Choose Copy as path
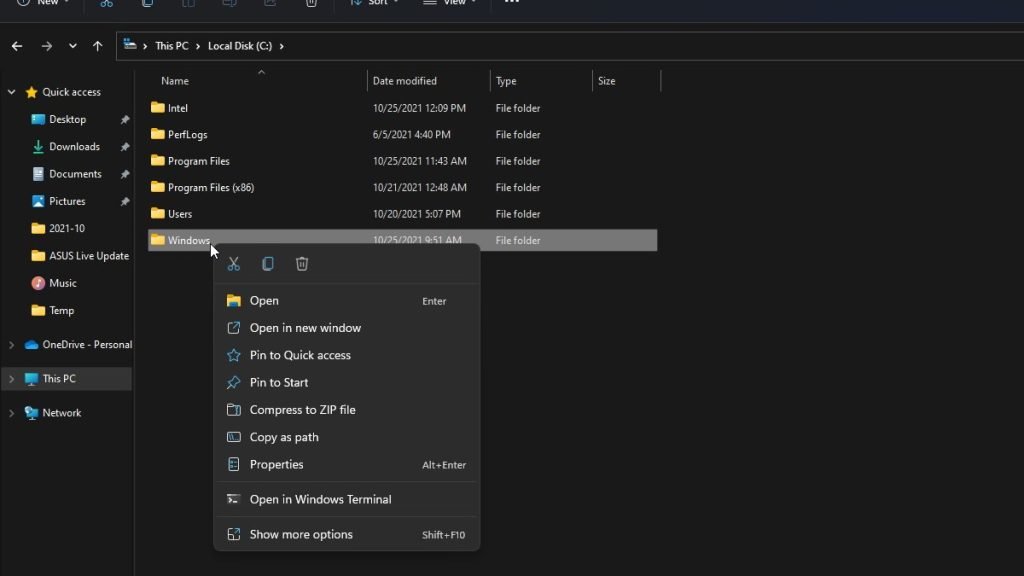 tap(347, 438)
